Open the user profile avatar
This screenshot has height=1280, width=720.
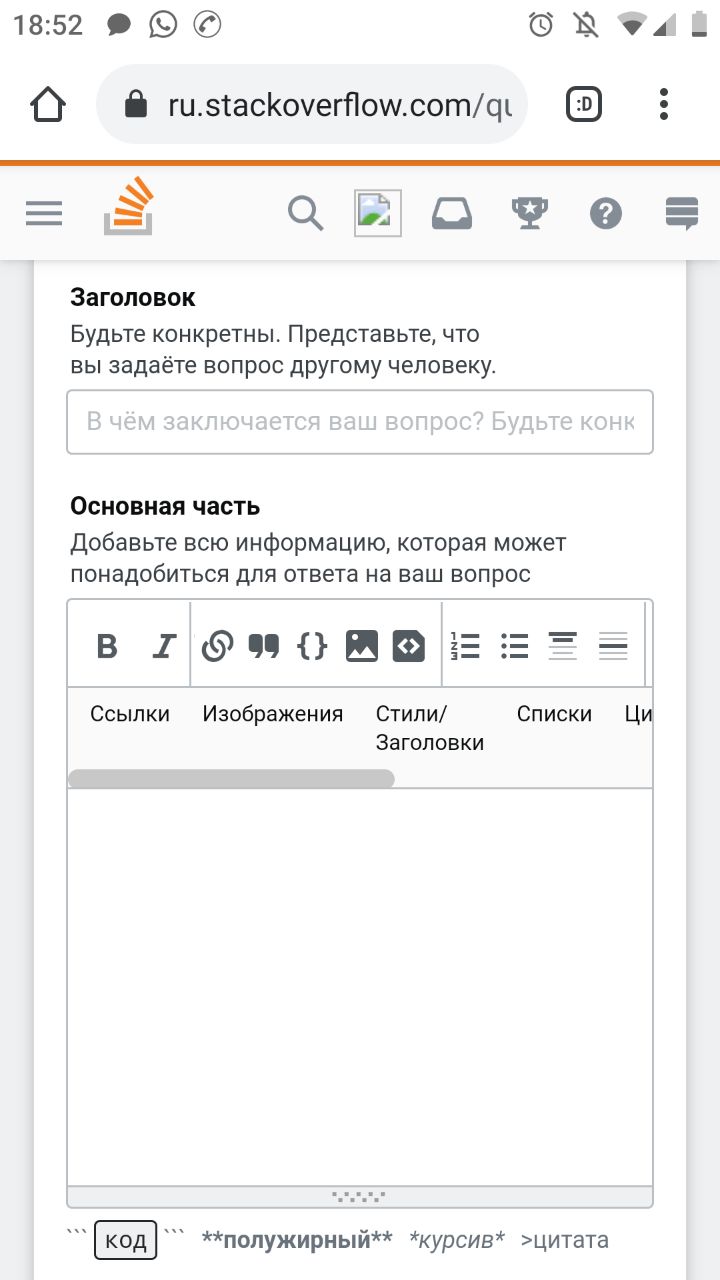pyautogui.click(x=378, y=213)
